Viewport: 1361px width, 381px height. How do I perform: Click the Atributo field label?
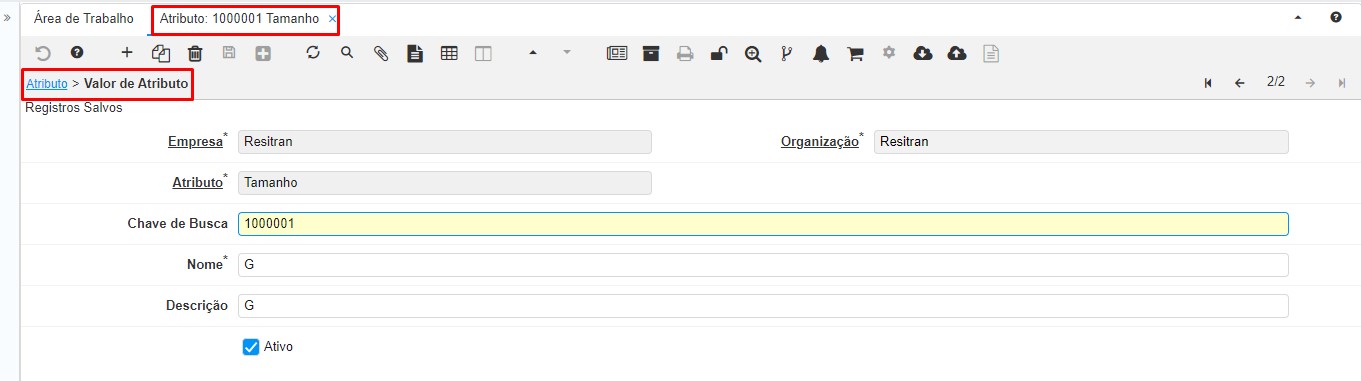[197, 183]
